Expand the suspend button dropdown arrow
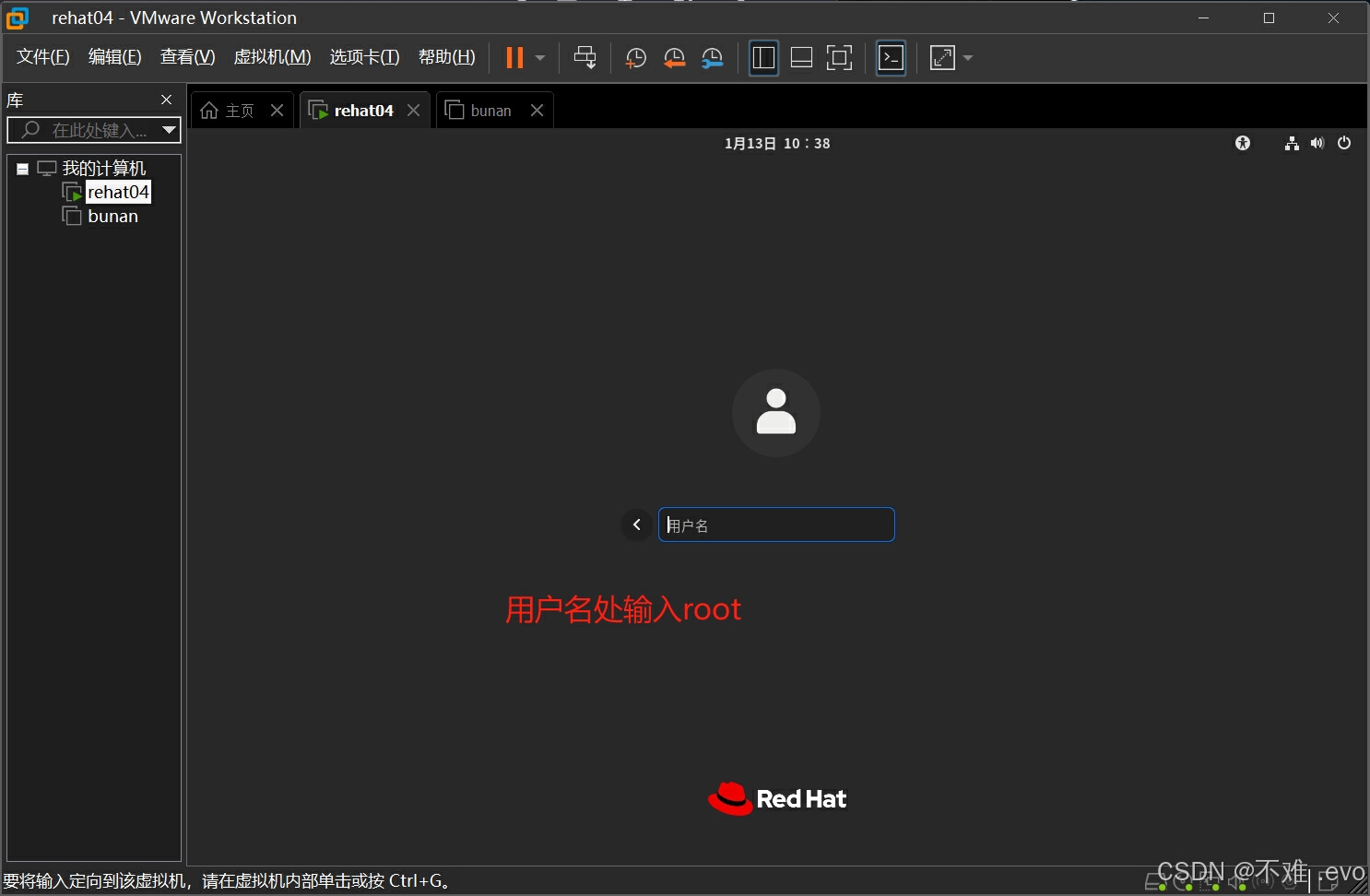 [x=538, y=57]
